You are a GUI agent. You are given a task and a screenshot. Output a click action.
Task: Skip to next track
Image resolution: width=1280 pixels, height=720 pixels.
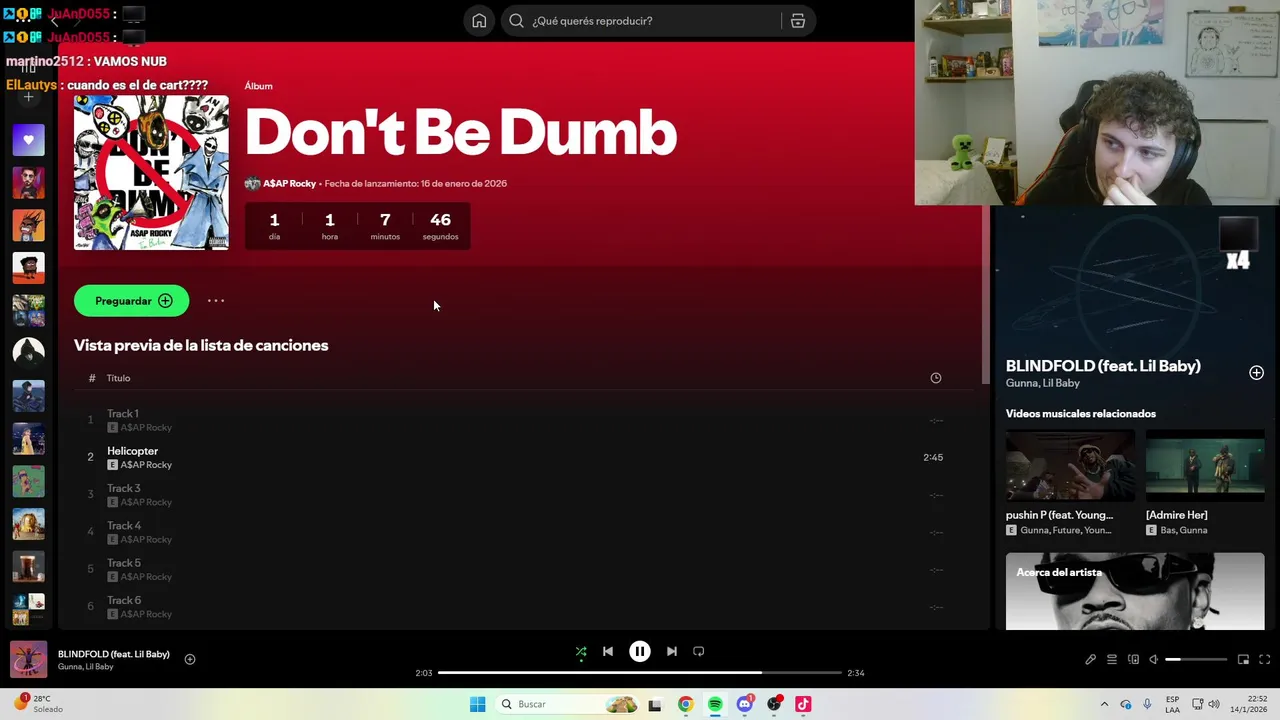(672, 651)
